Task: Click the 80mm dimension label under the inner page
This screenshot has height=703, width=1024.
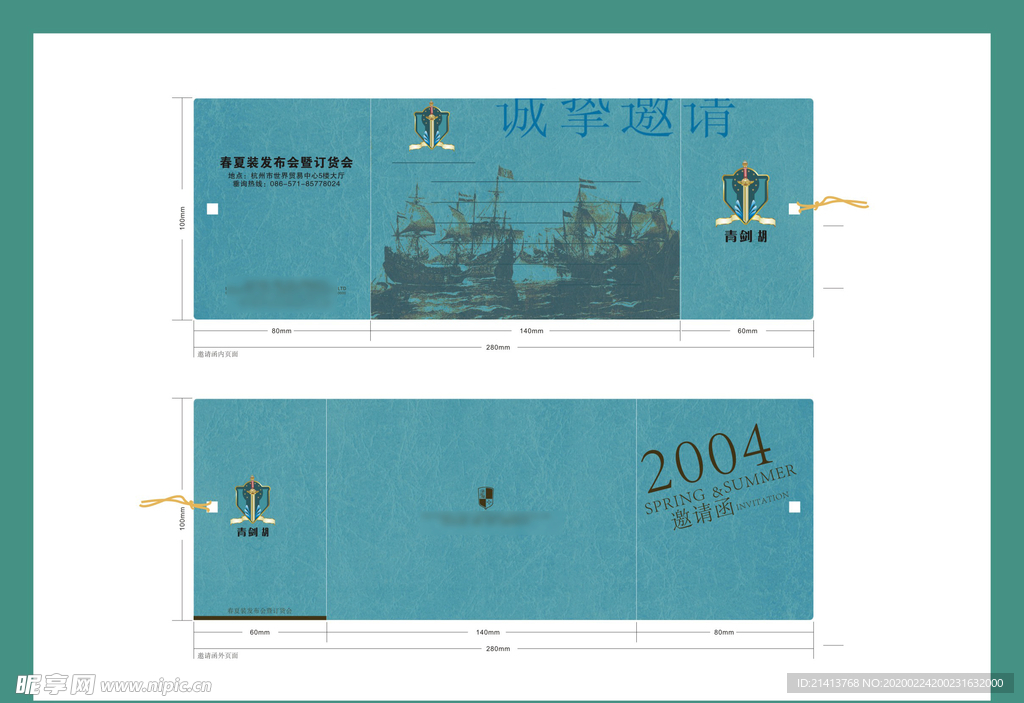Action: [x=281, y=331]
